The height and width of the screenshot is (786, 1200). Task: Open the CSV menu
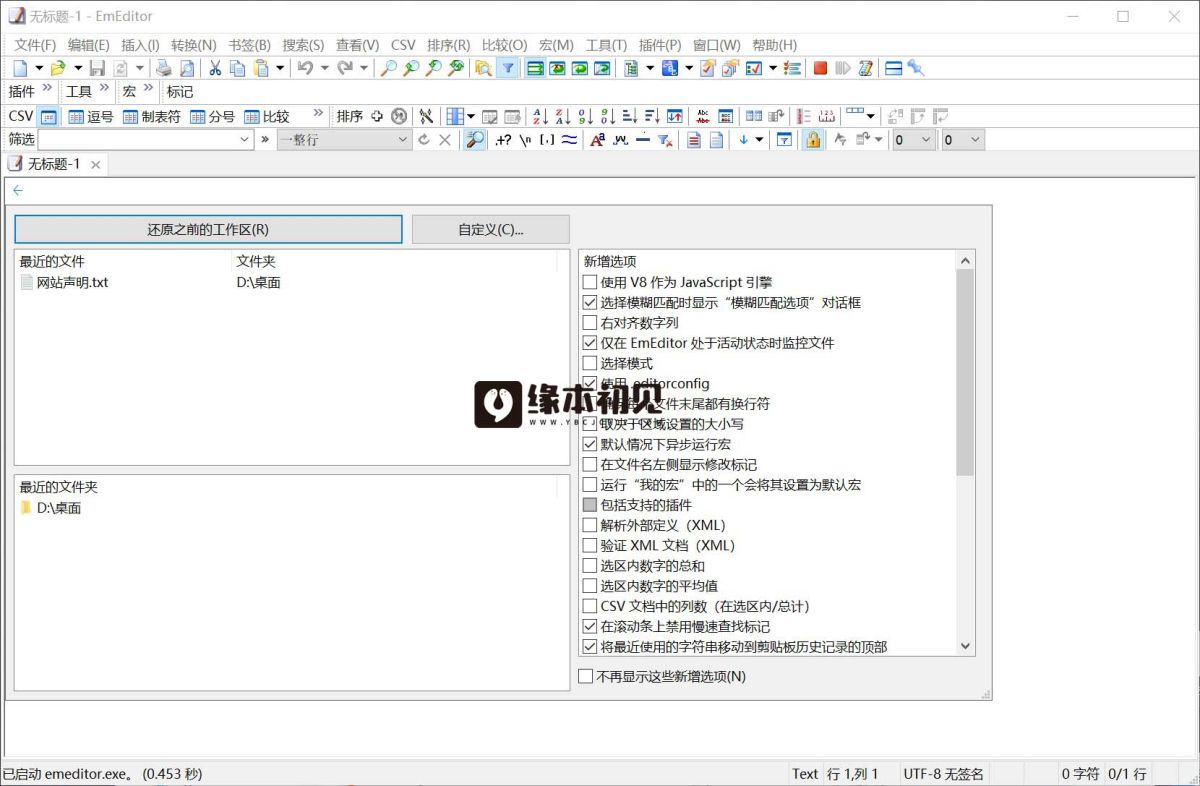tap(403, 45)
